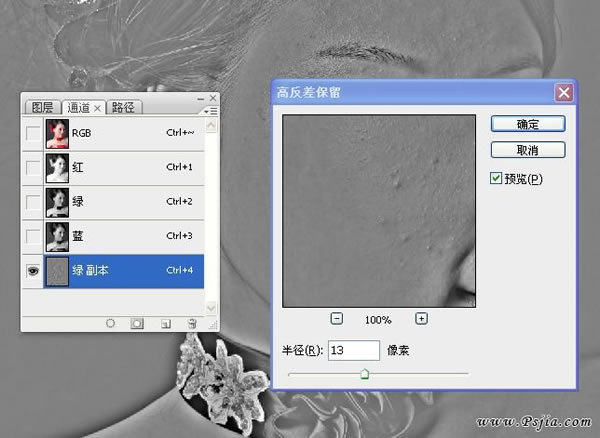Close the Channels panel window
This screenshot has height=438, width=600.
[x=213, y=98]
